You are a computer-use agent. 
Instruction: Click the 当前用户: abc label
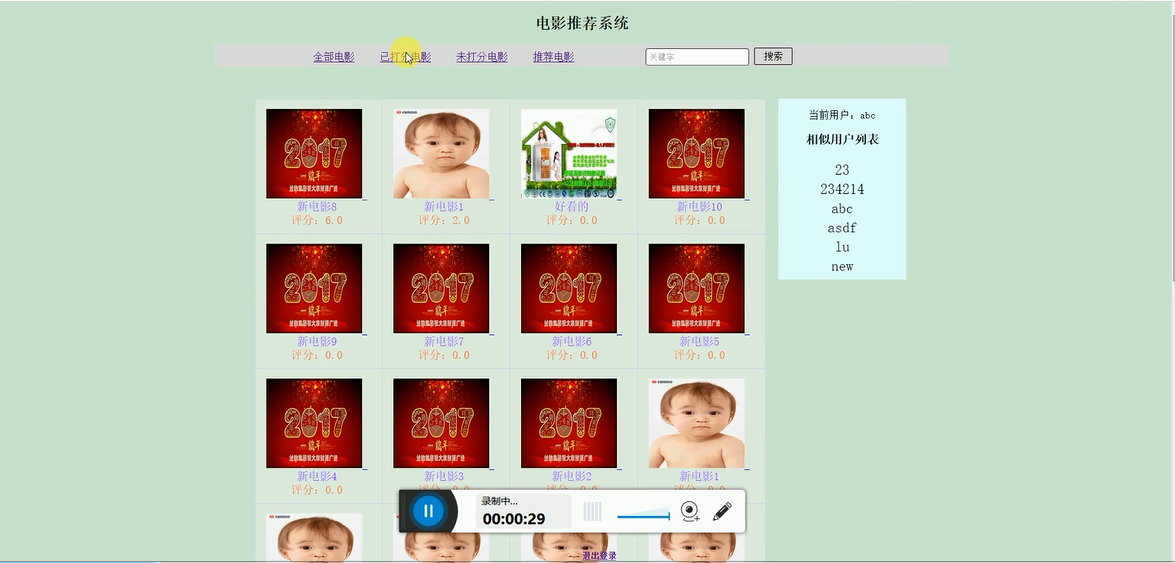[842, 115]
